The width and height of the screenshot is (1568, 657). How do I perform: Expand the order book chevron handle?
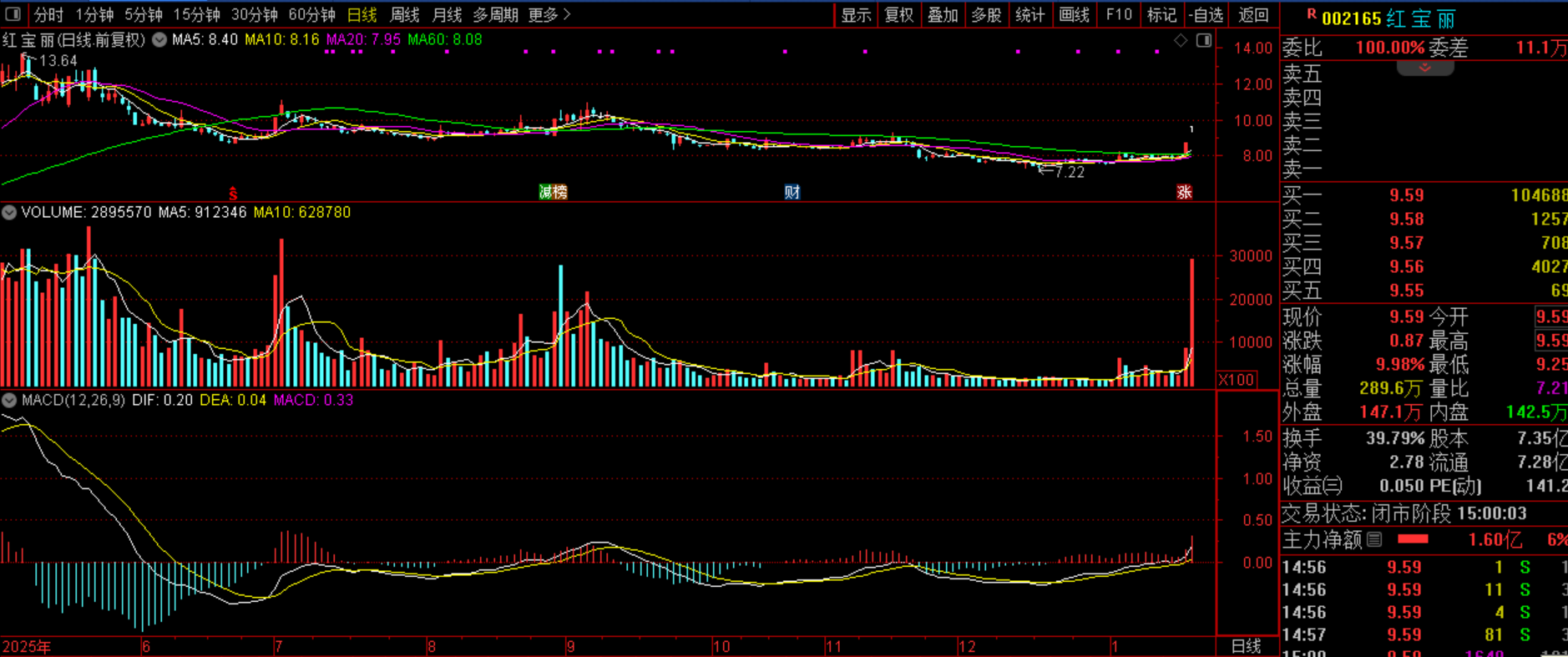pyautogui.click(x=1424, y=68)
